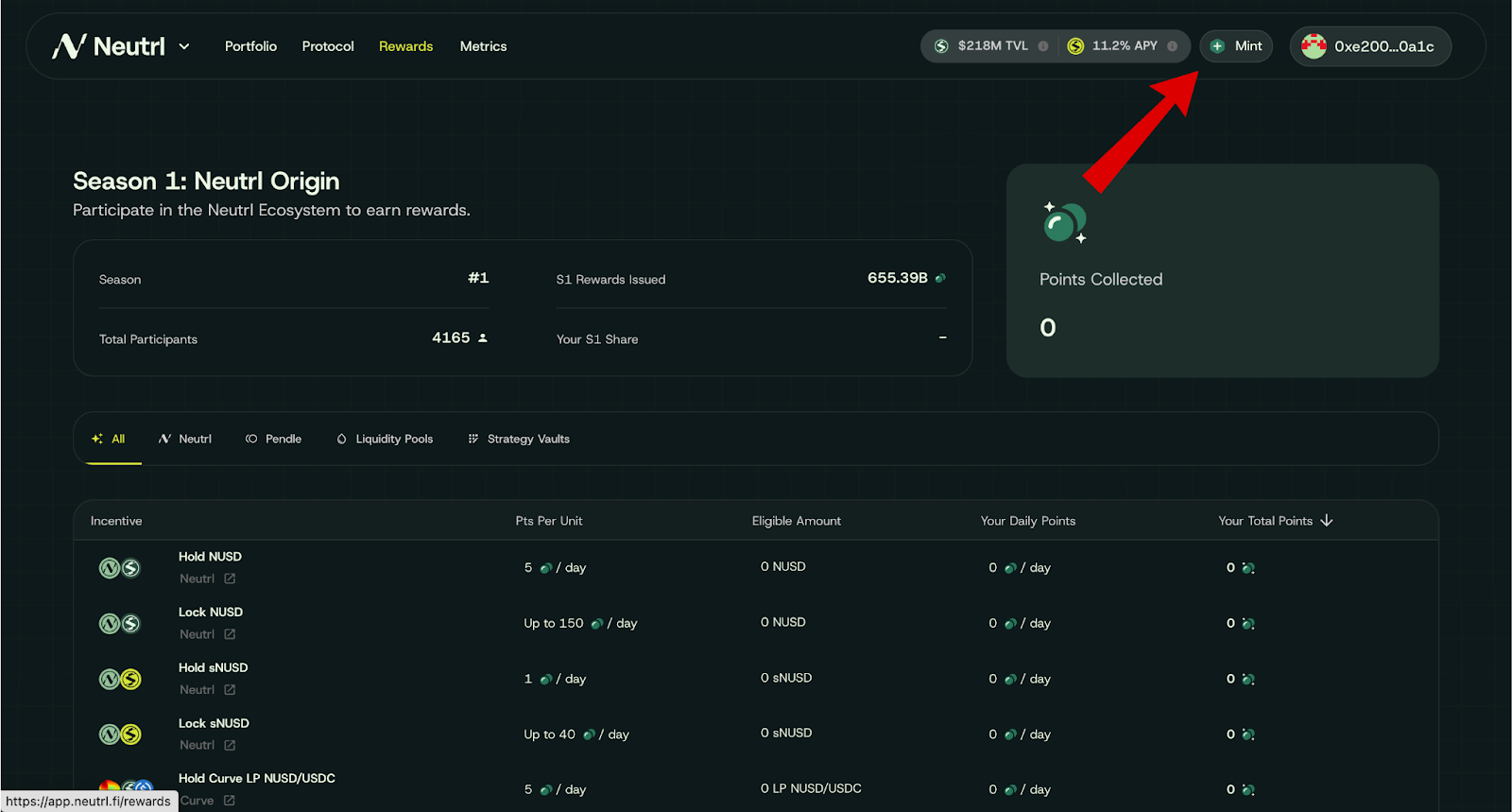This screenshot has height=812, width=1512.
Task: Click info icon next to TVL
Action: coord(1043,46)
